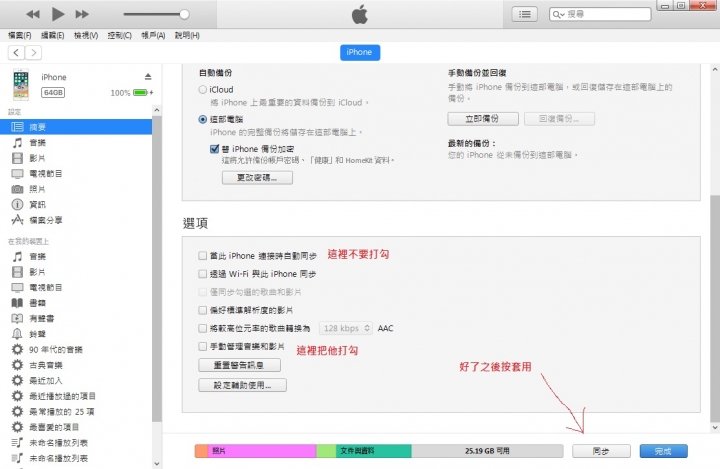Toggle 將較高位元率的歌曲轉換為 checkbox

pos(202,328)
